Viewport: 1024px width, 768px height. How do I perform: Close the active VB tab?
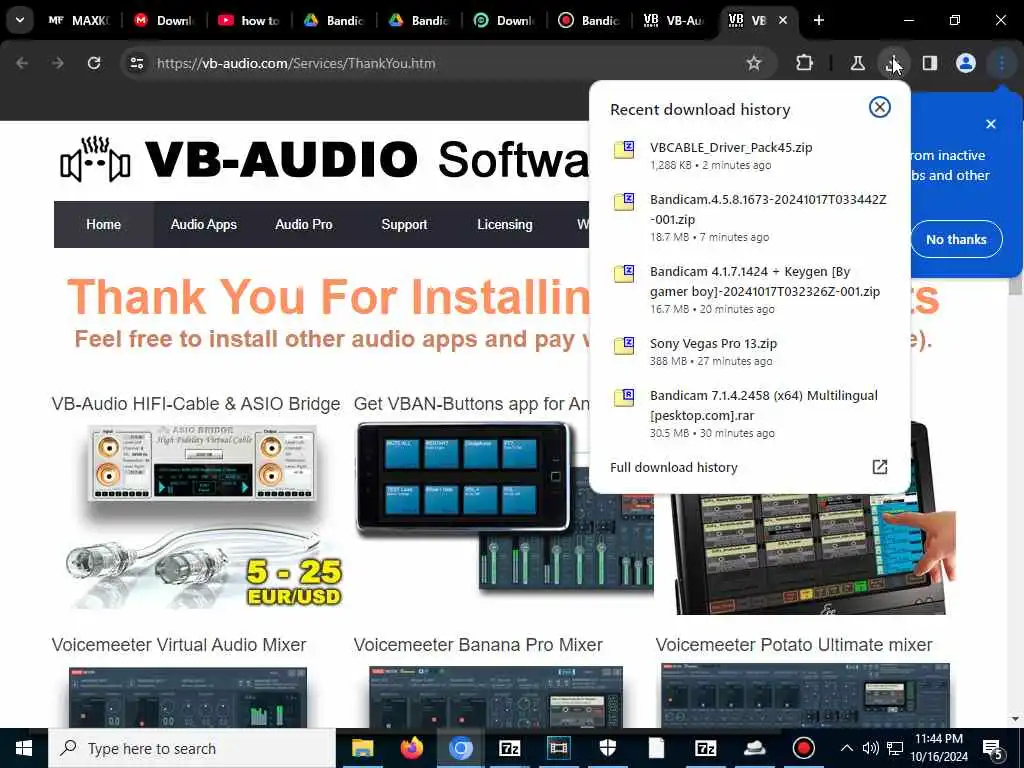[783, 20]
